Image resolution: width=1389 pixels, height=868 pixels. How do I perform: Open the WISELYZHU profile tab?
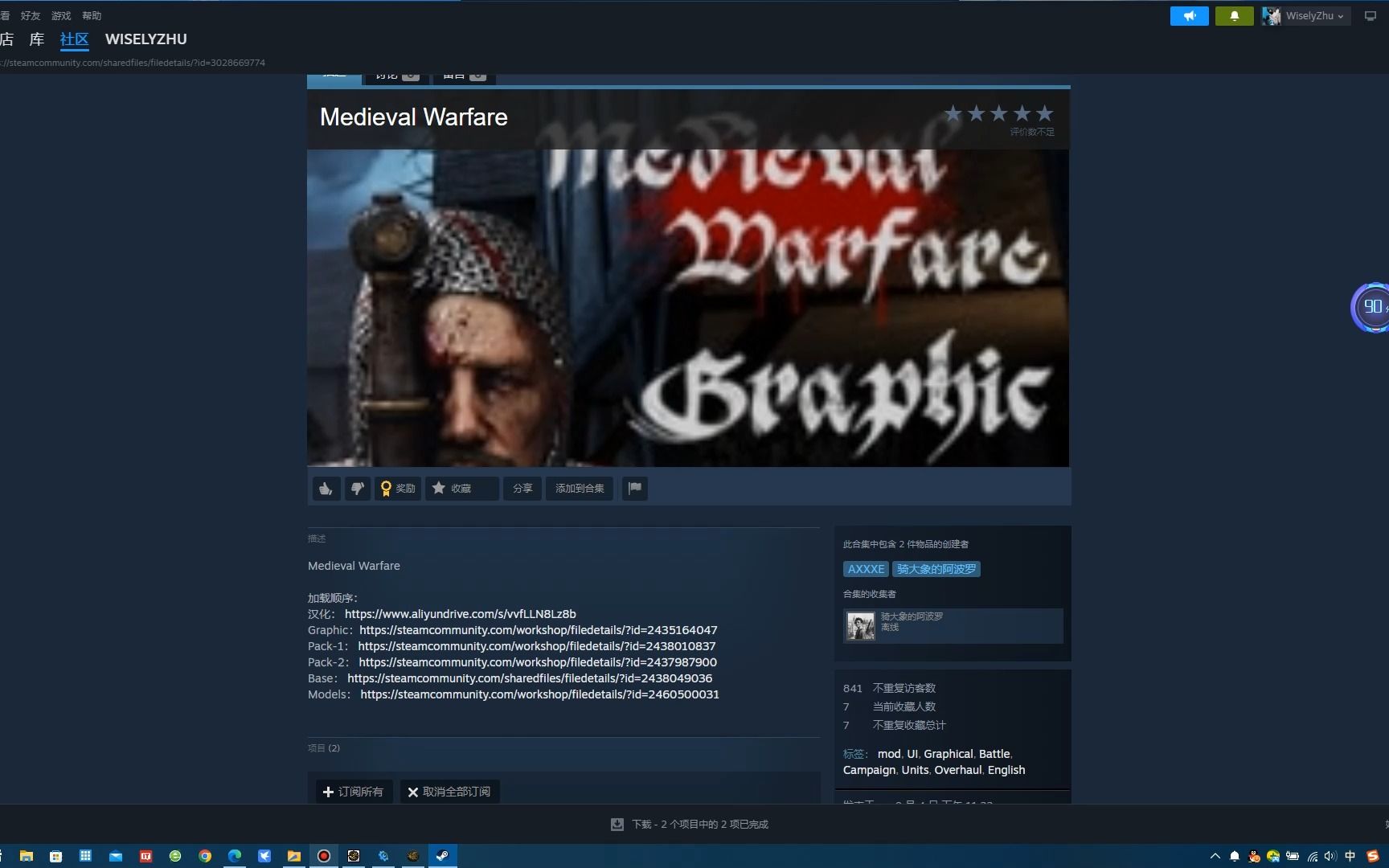point(146,39)
